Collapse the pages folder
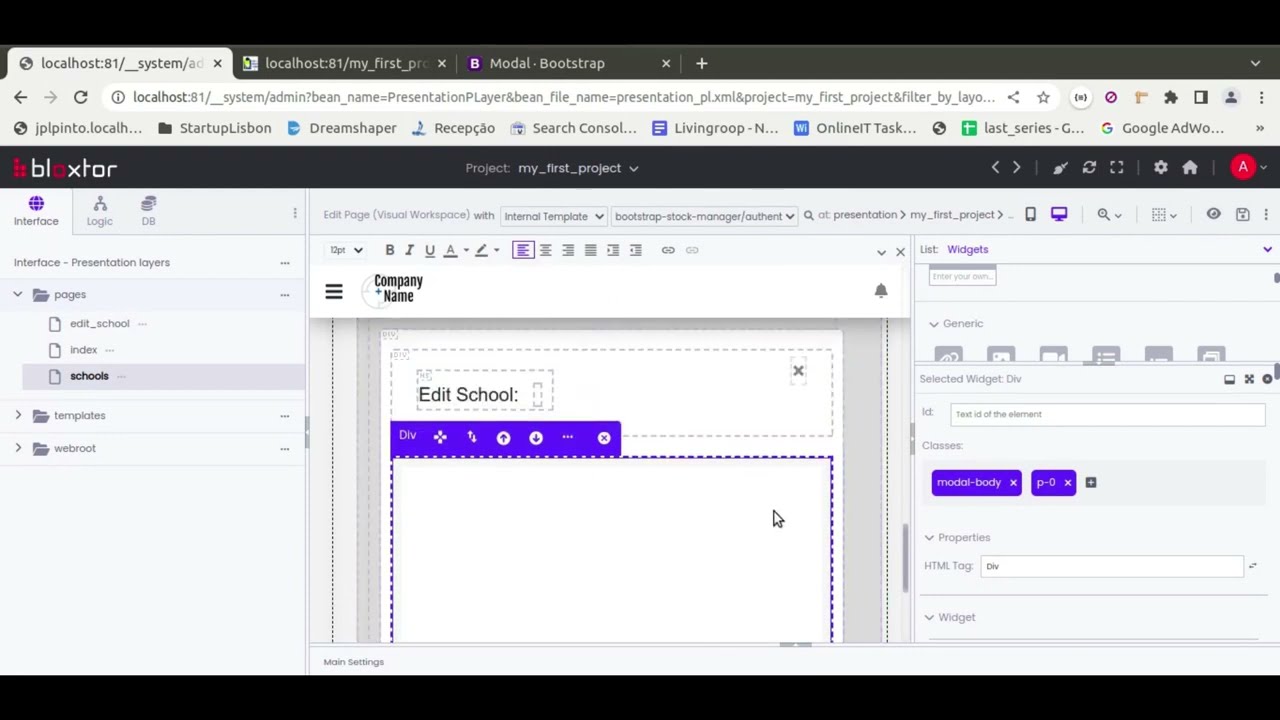 [17, 294]
